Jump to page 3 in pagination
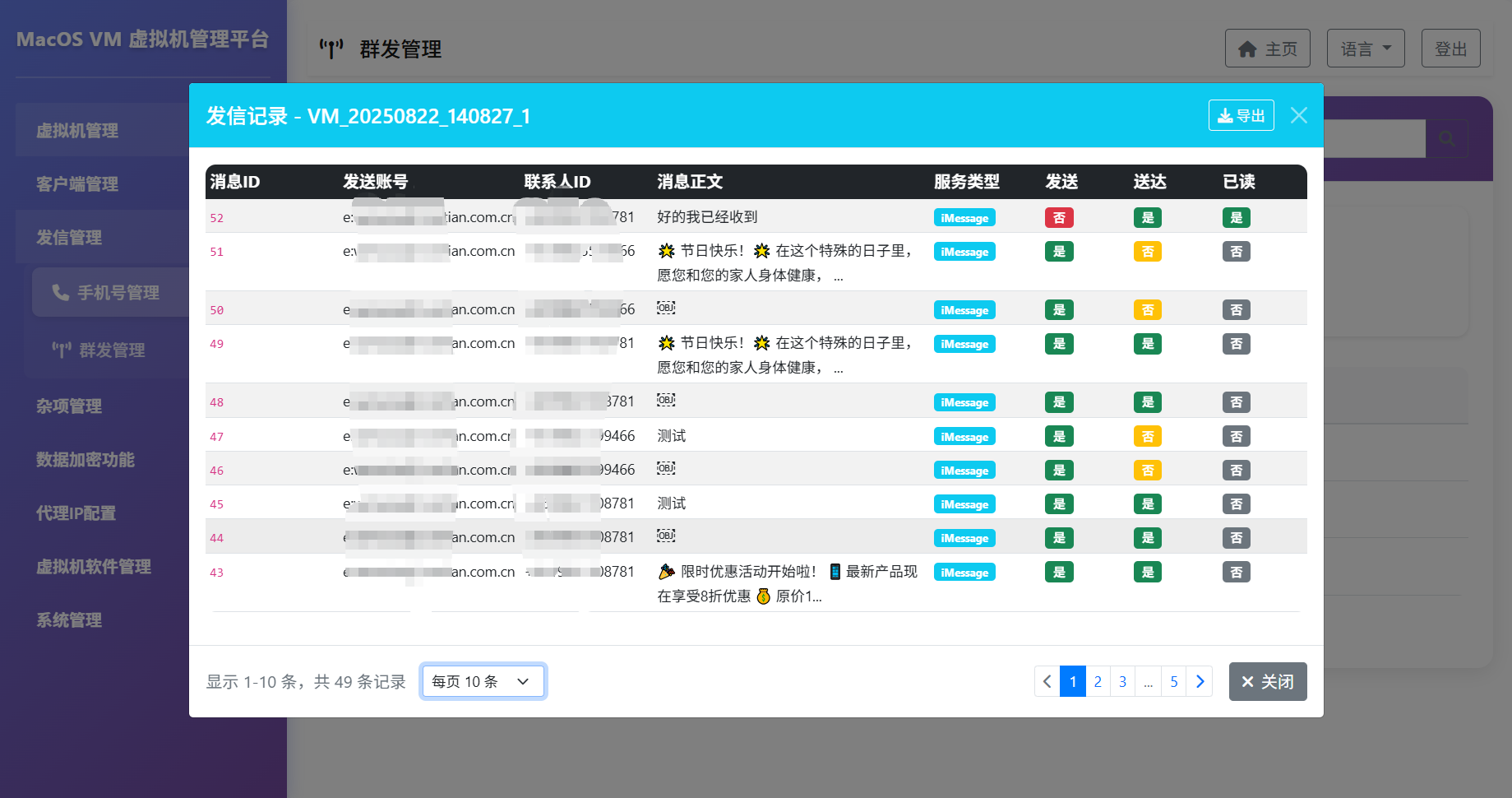 tap(1122, 682)
